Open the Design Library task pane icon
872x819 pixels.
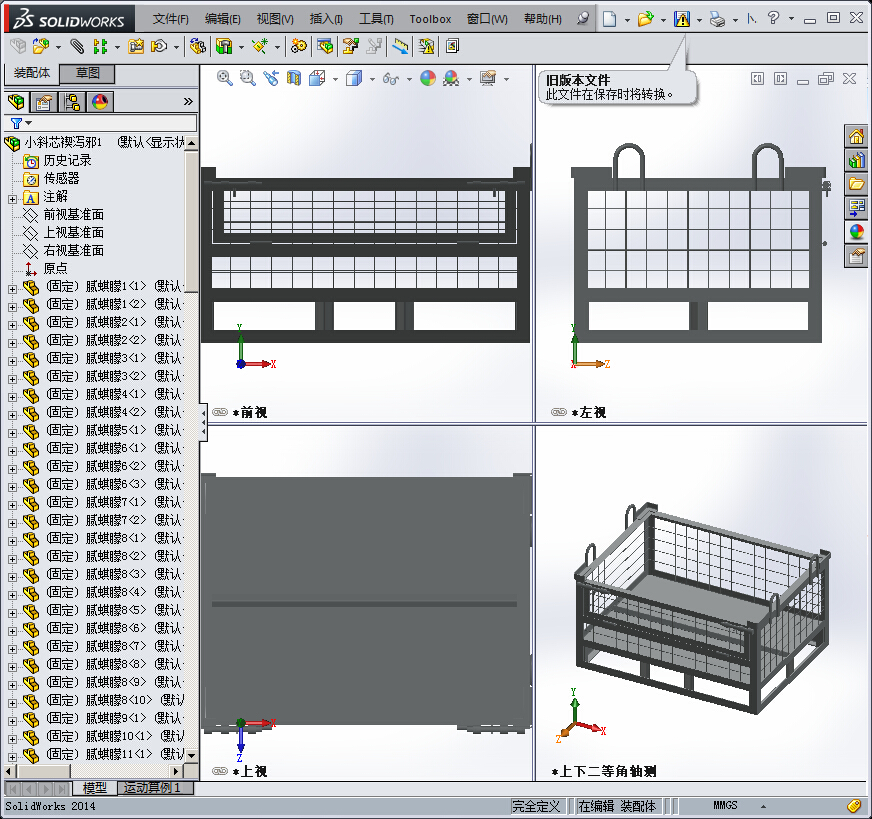point(856,160)
